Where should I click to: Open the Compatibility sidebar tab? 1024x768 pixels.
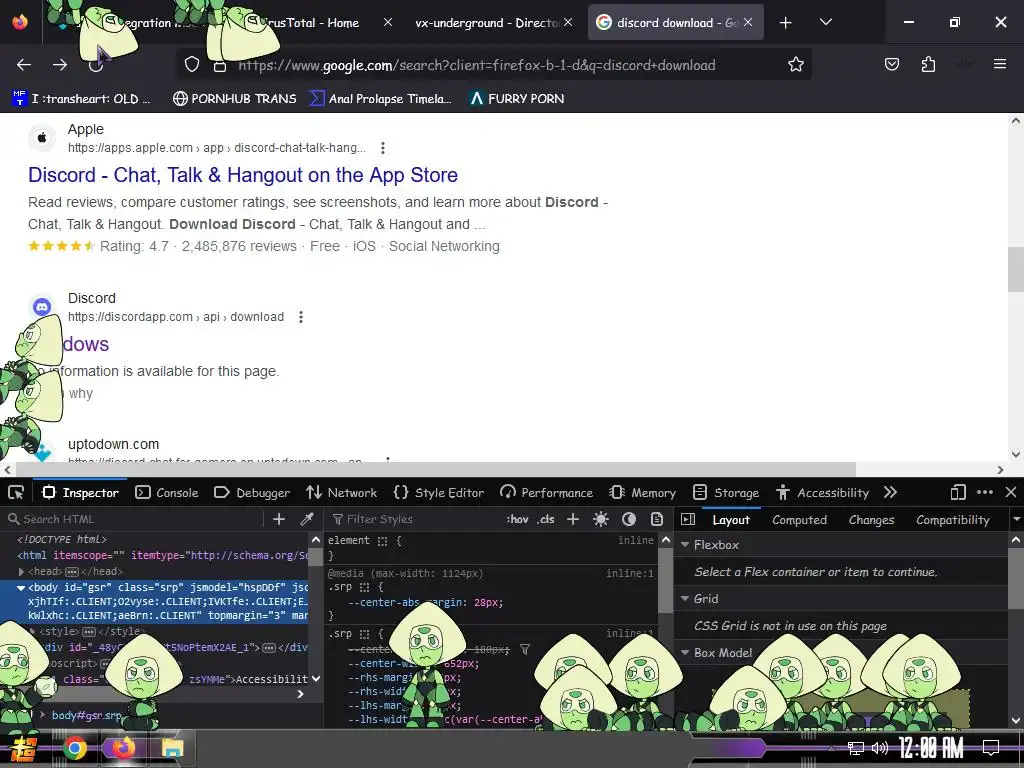(953, 520)
